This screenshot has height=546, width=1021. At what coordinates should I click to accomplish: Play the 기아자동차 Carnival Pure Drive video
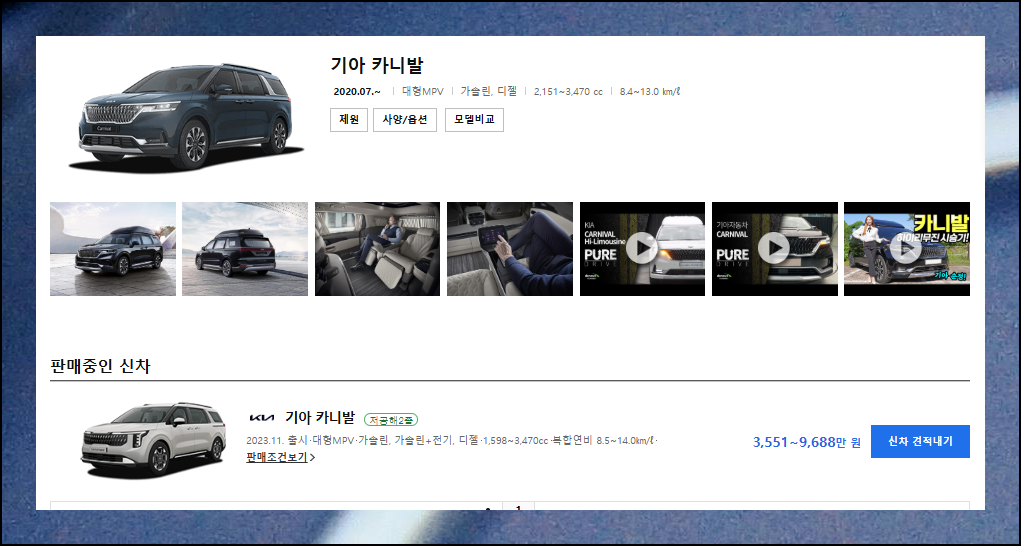coord(775,249)
